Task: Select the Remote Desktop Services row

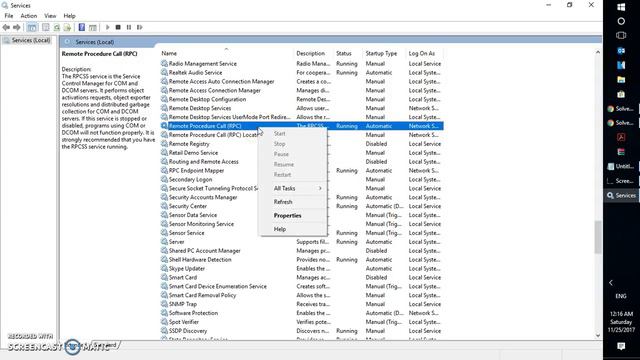Action: coord(301,108)
